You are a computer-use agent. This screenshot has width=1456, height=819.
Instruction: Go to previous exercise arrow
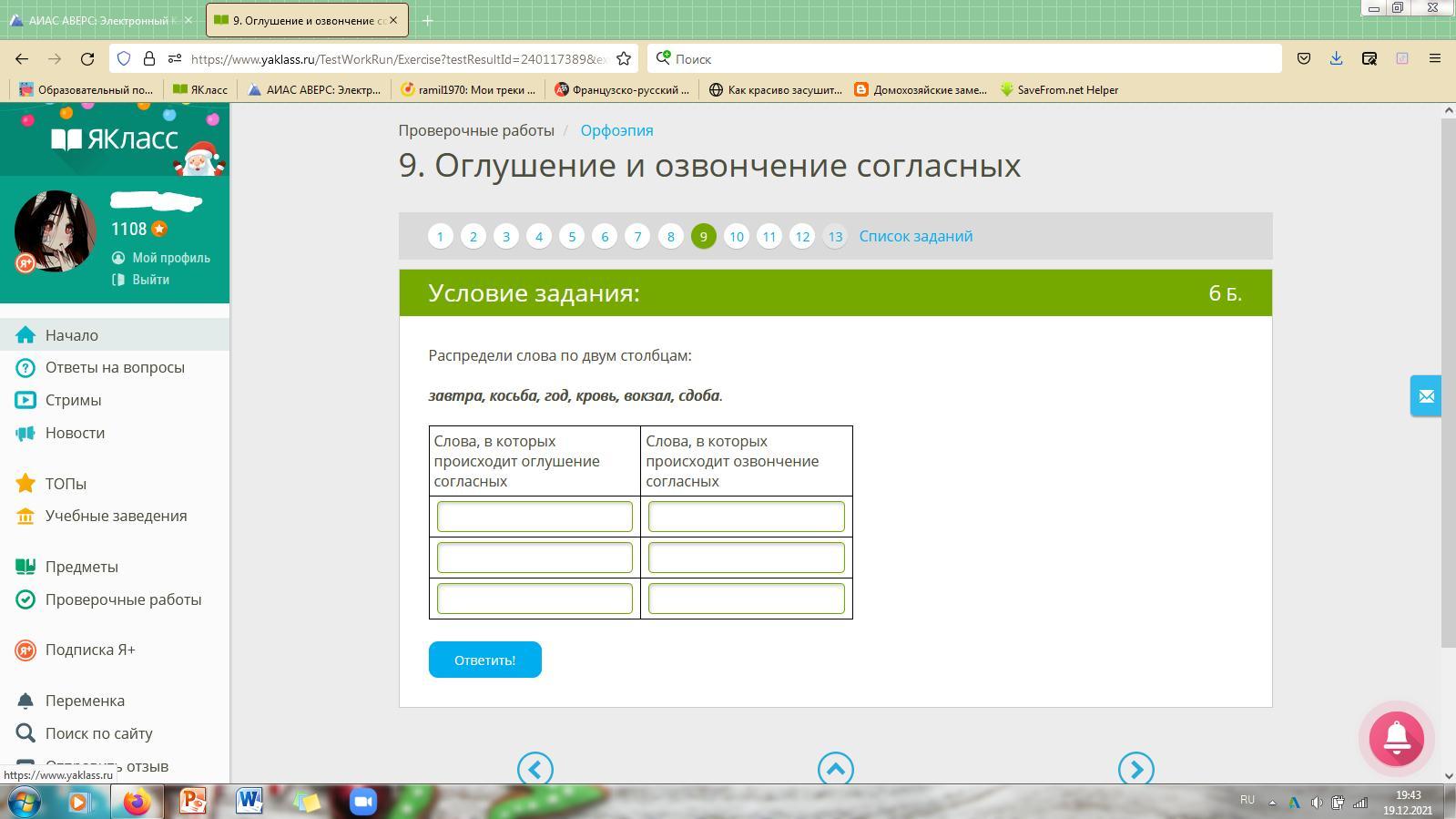pos(535,769)
